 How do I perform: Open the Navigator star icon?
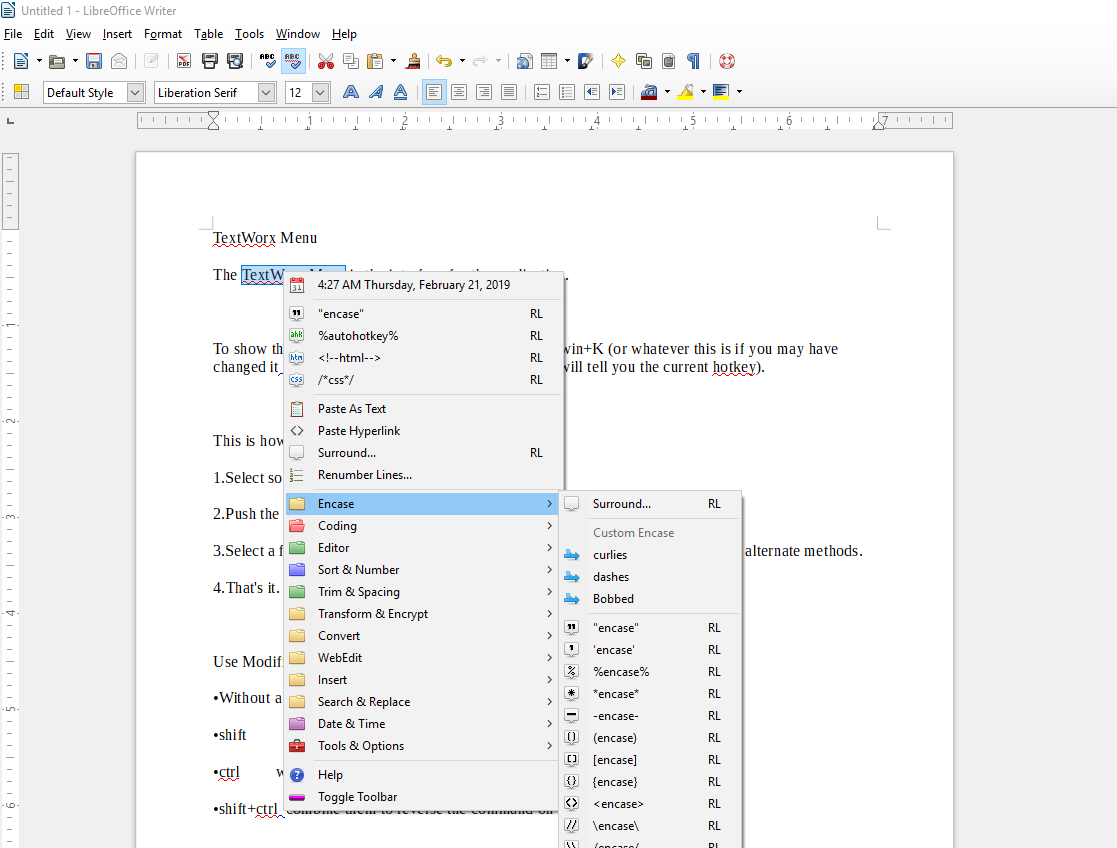[618, 61]
